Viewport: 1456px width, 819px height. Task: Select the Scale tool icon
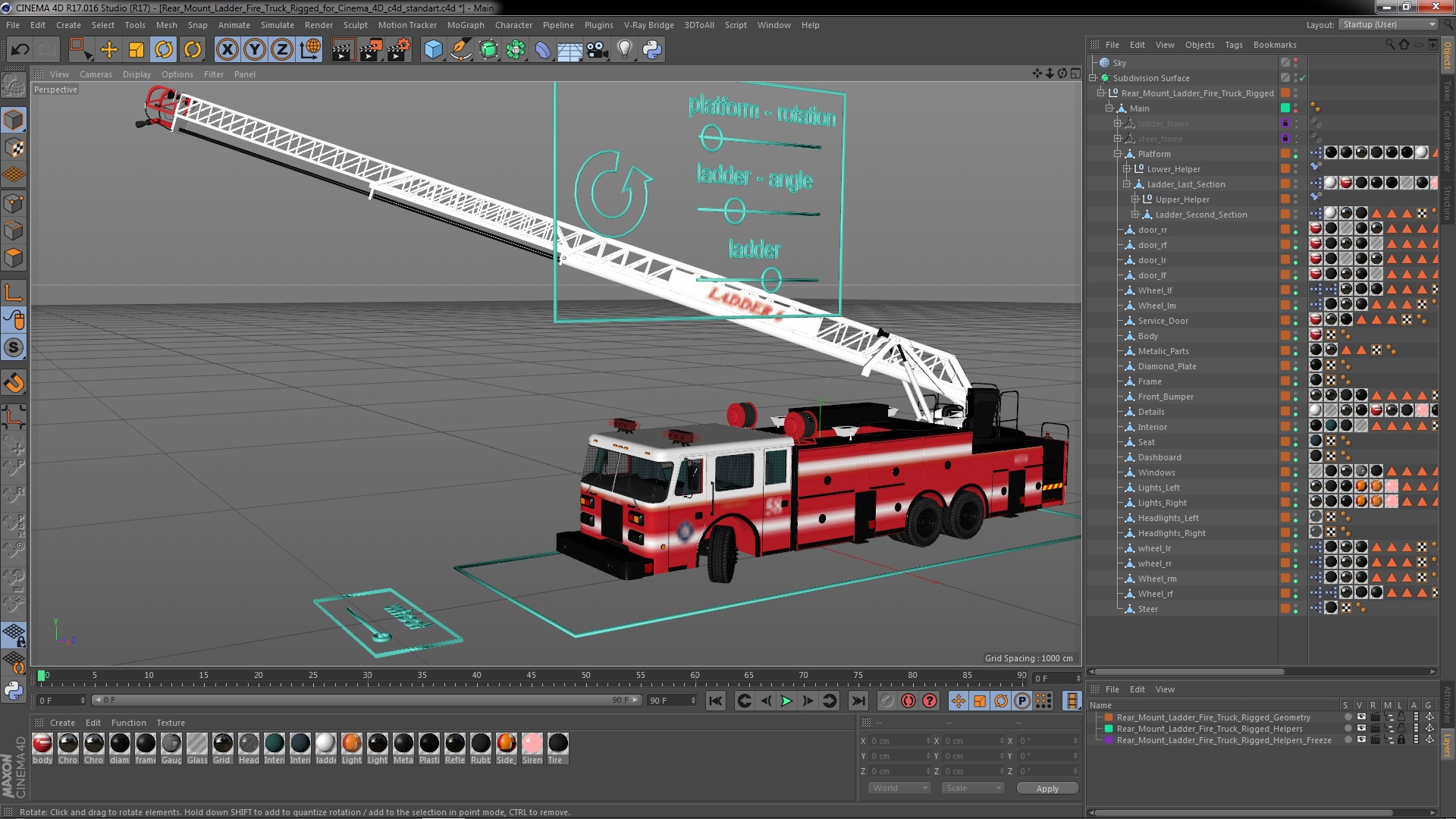click(x=136, y=50)
